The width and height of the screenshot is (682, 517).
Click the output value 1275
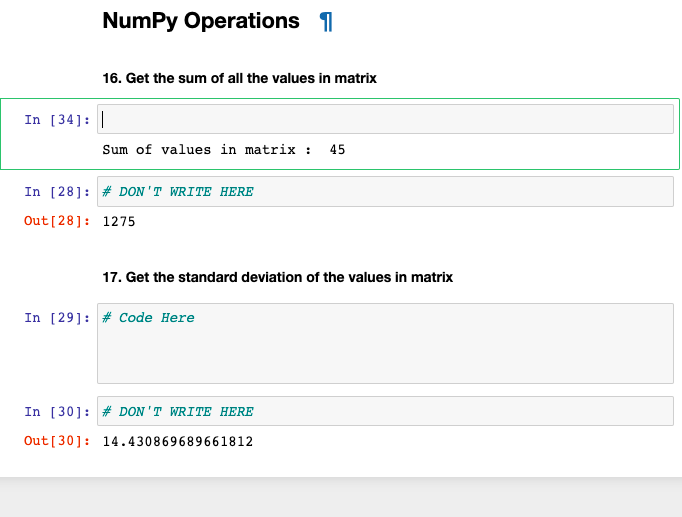pos(119,222)
